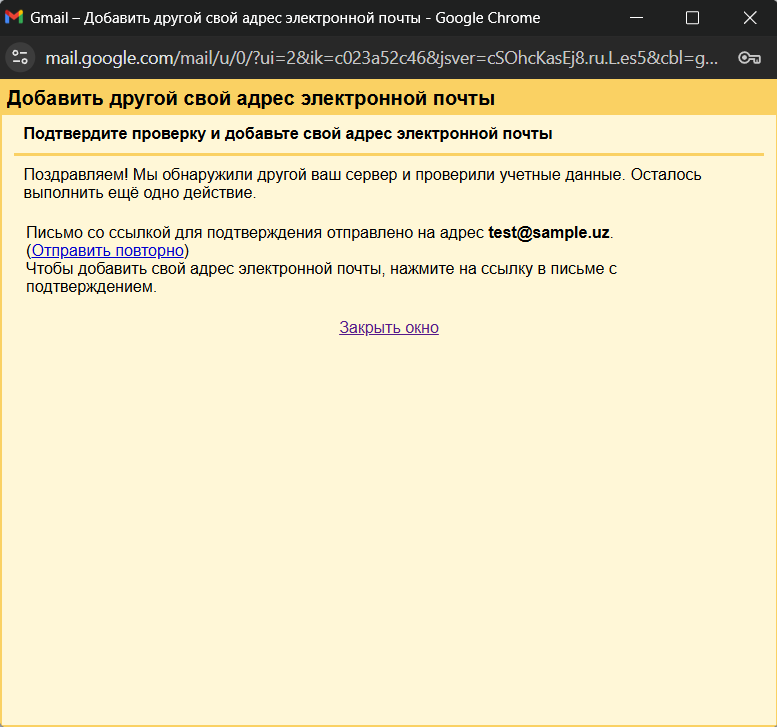
Task: Click the email address test@sample.uz
Action: [x=549, y=232]
